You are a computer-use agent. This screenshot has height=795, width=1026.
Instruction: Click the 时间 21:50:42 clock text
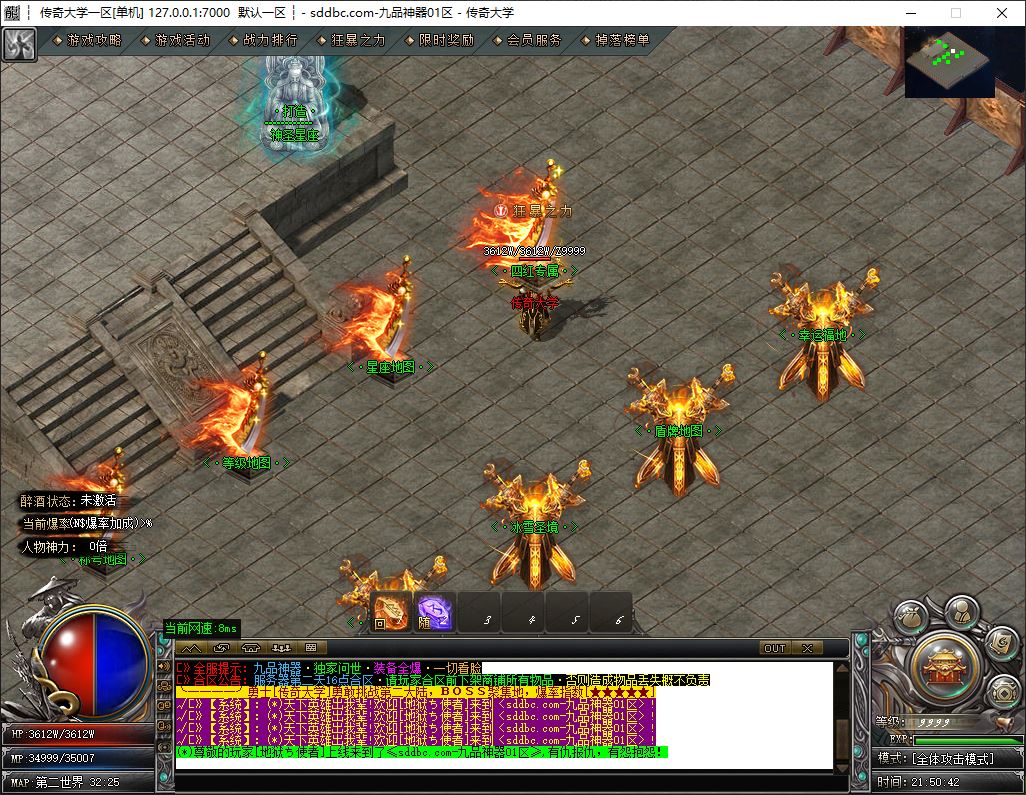pos(919,782)
